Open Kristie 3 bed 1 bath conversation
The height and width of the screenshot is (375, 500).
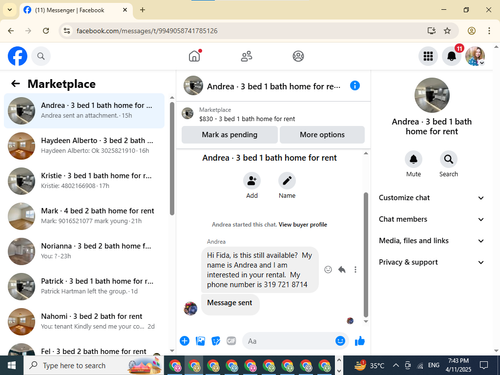84,181
